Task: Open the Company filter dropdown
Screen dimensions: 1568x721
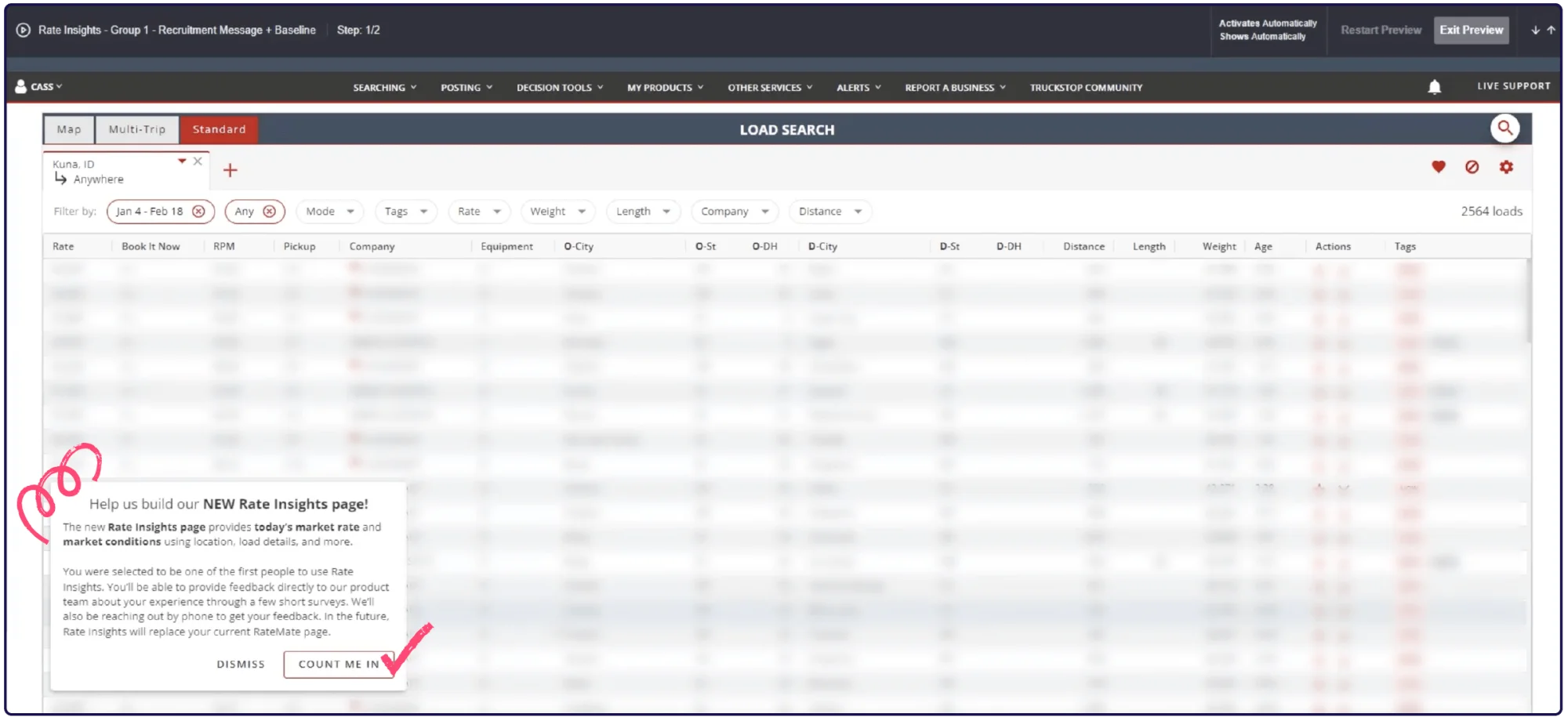Action: click(734, 212)
